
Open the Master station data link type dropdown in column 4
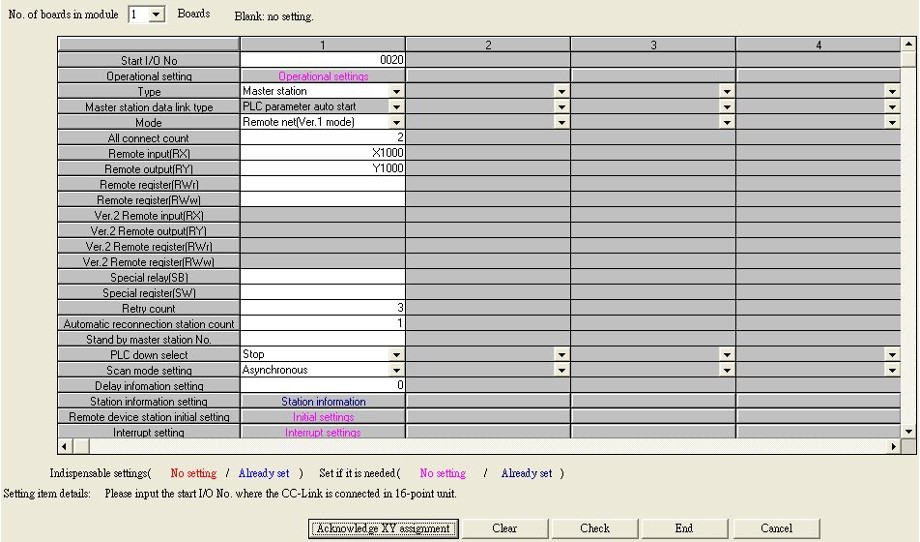[x=892, y=107]
